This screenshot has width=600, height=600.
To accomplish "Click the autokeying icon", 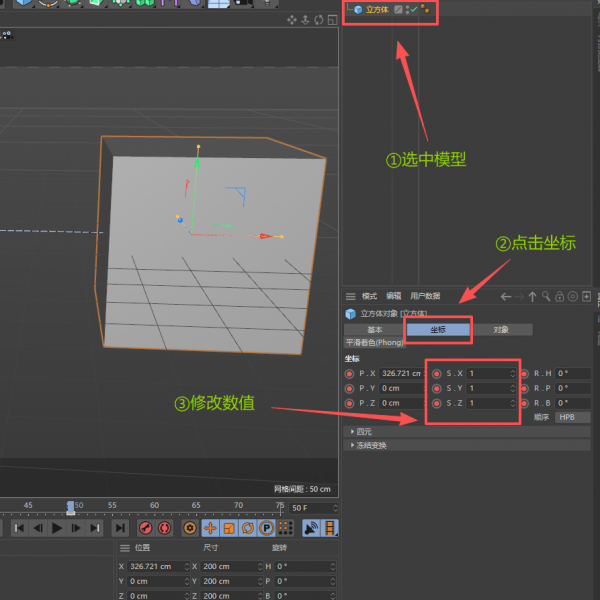I will point(164,527).
